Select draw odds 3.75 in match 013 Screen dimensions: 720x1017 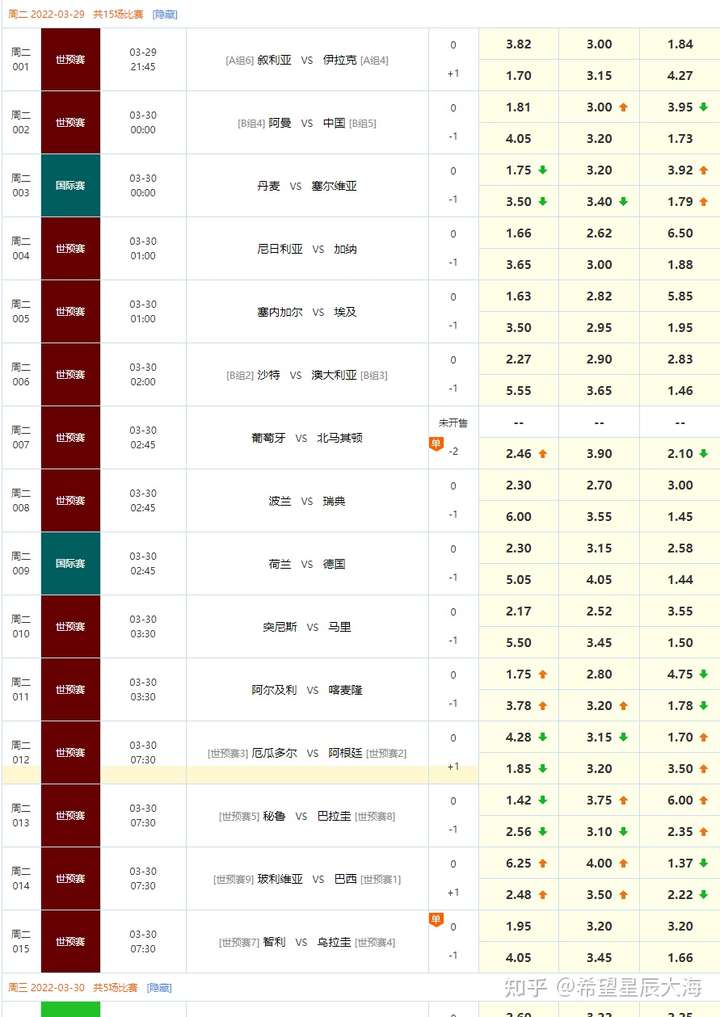[x=599, y=800]
